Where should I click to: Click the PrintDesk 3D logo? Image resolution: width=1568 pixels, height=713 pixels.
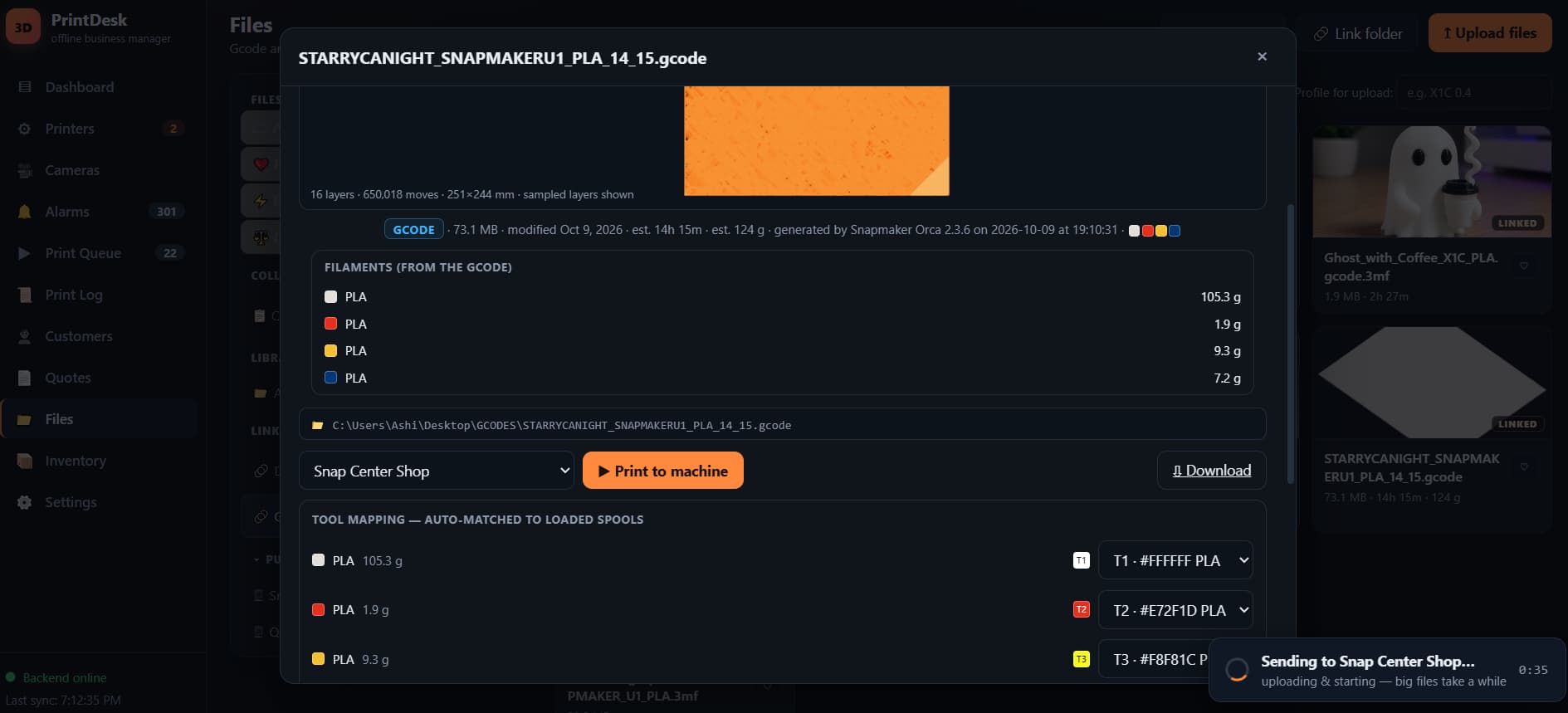[x=23, y=27]
